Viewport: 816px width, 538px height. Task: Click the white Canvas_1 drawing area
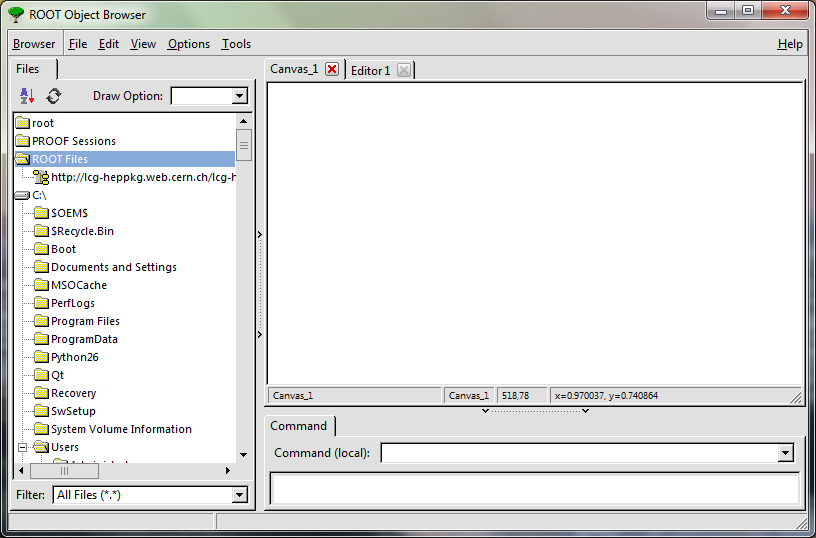pyautogui.click(x=536, y=234)
